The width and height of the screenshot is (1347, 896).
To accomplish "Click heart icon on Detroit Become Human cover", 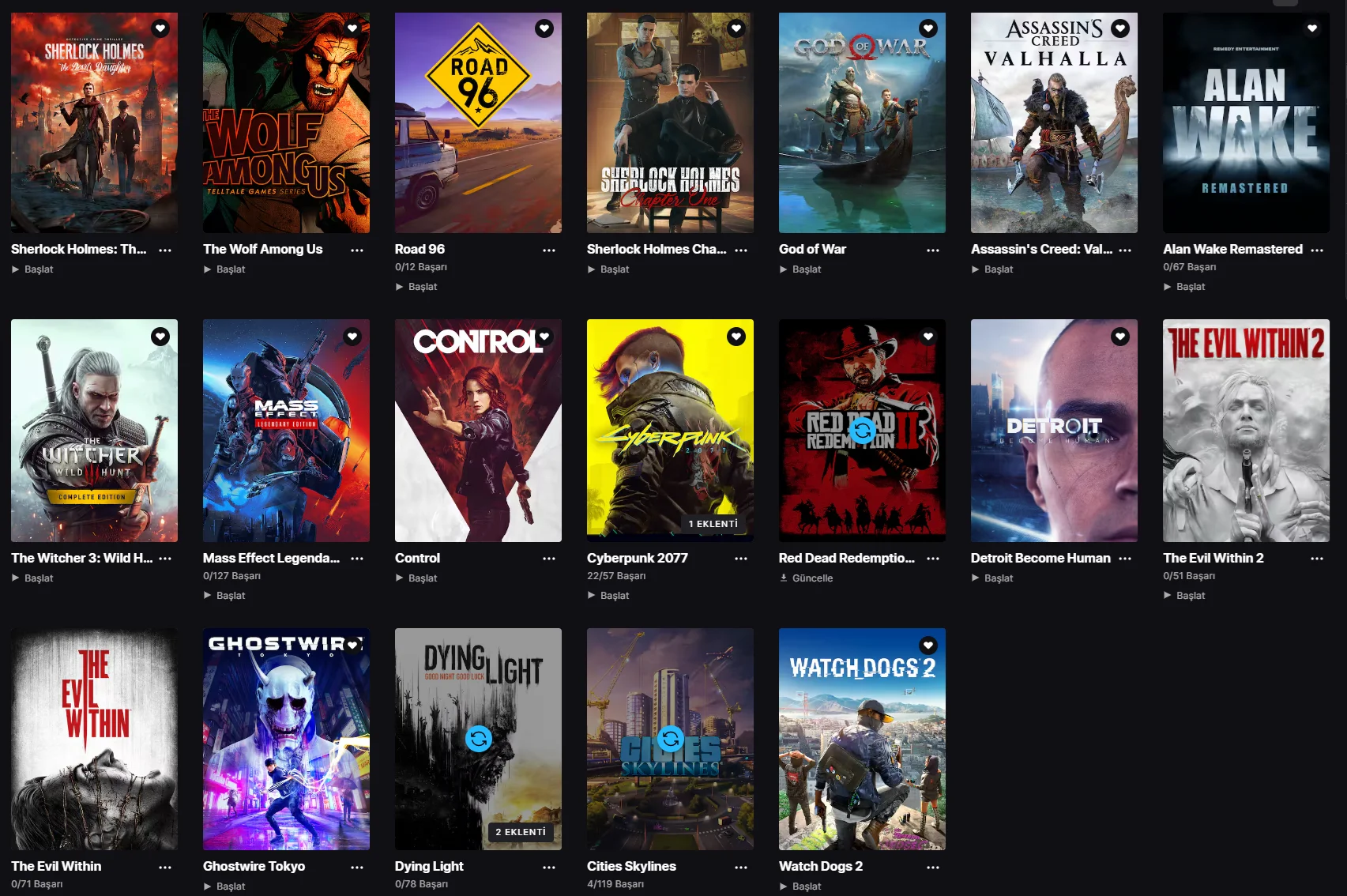I will (1120, 337).
